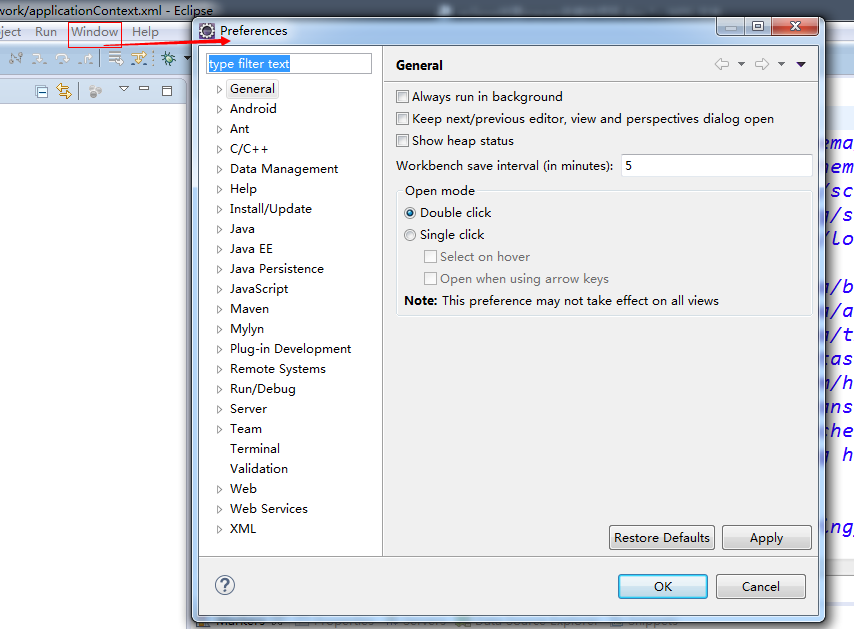Select Web in the preferences tree

(243, 489)
